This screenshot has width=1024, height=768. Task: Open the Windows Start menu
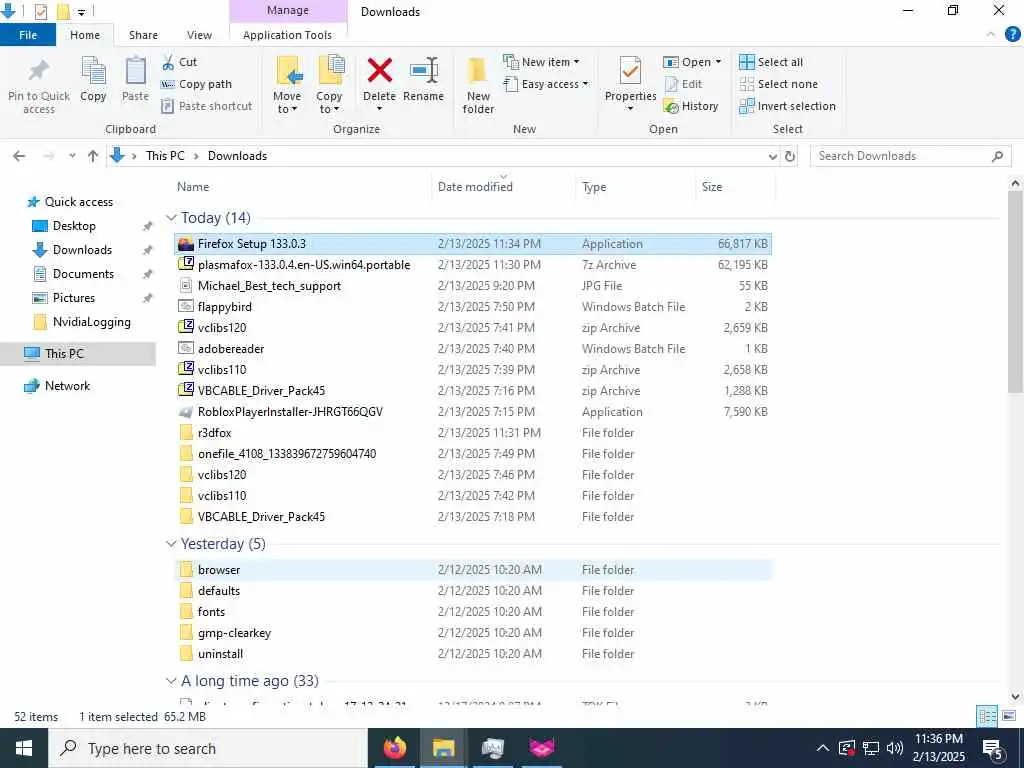(24, 748)
